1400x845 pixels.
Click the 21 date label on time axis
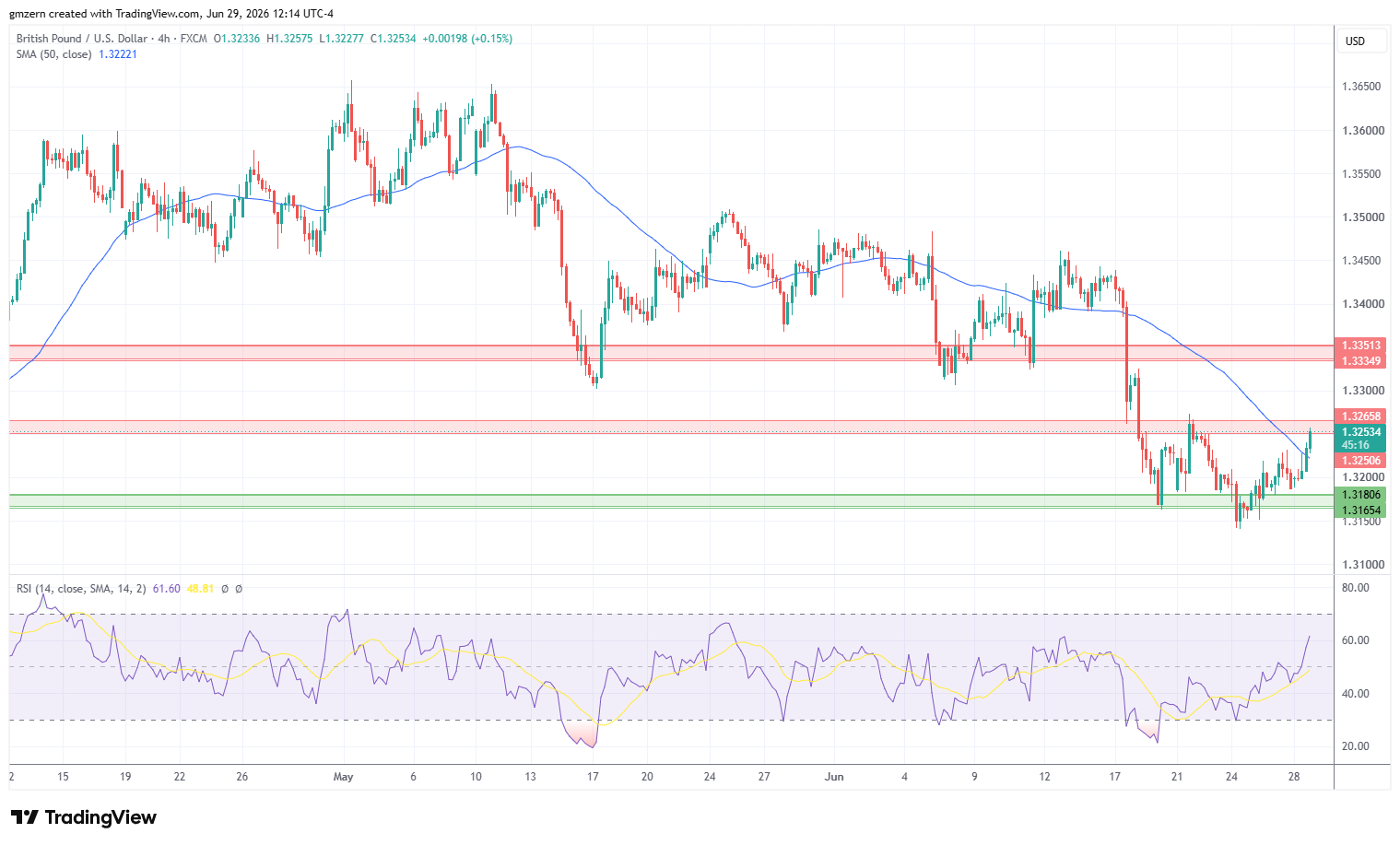coord(1177,777)
